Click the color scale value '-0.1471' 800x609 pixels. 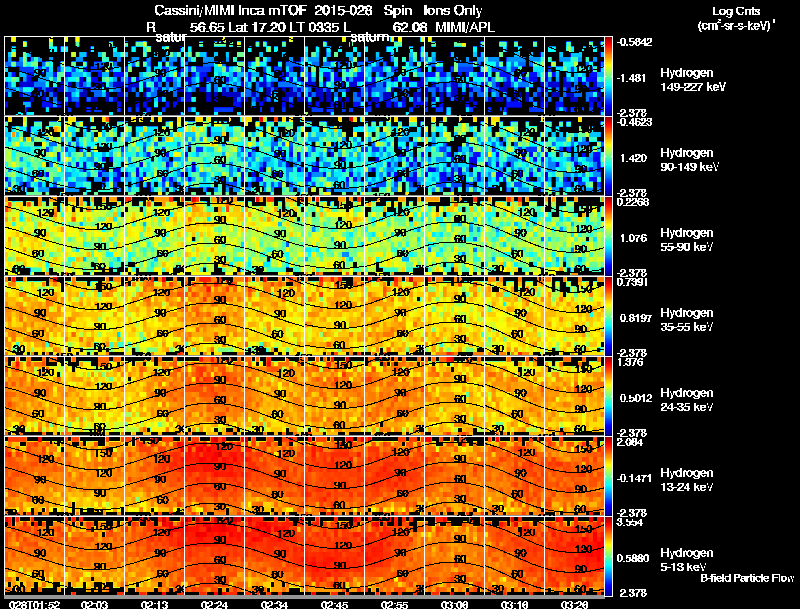[634, 478]
